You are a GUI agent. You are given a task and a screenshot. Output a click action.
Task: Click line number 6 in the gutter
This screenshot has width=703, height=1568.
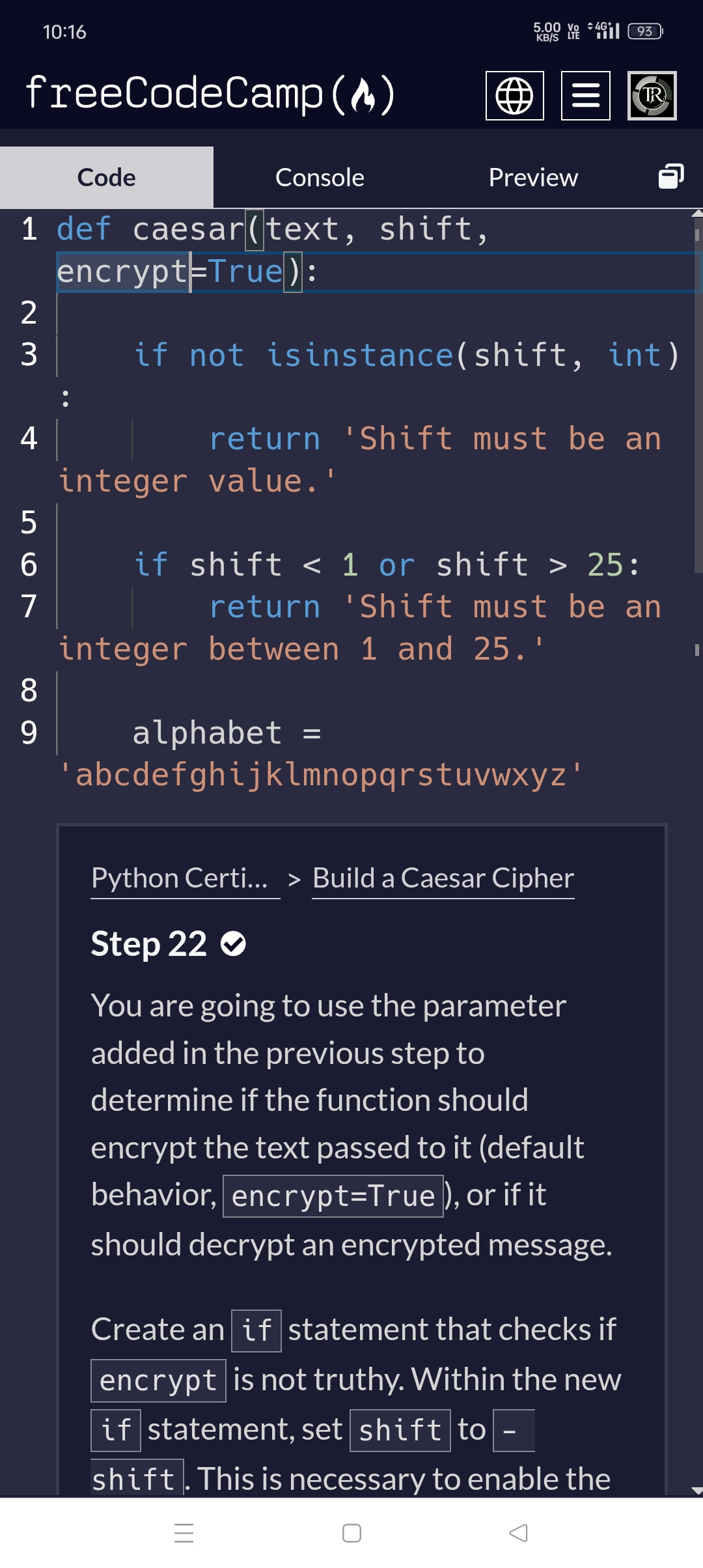coord(29,565)
